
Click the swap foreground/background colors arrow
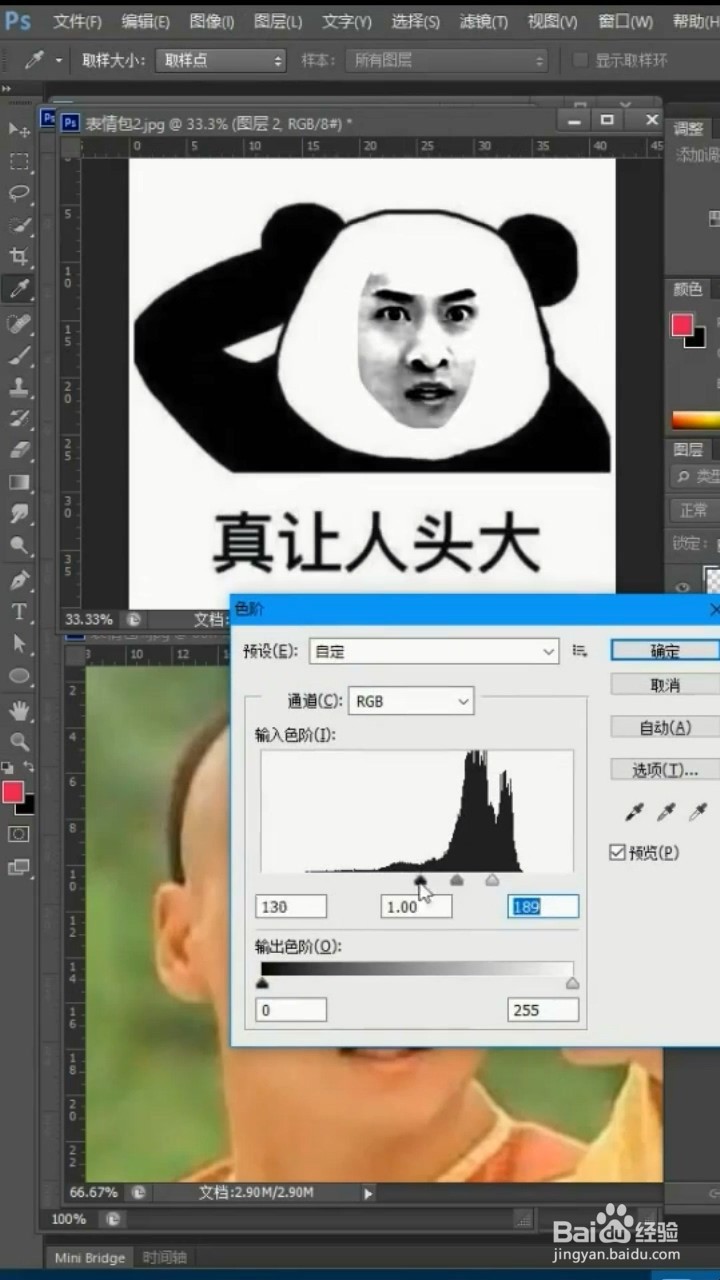[28, 767]
